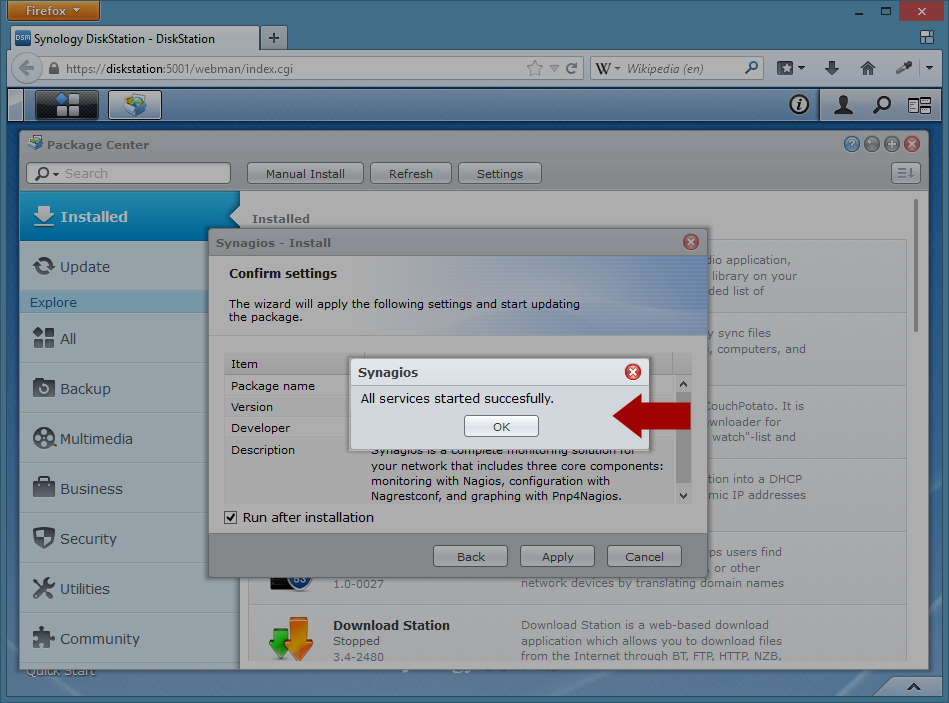Click the Description row label

coord(263,450)
